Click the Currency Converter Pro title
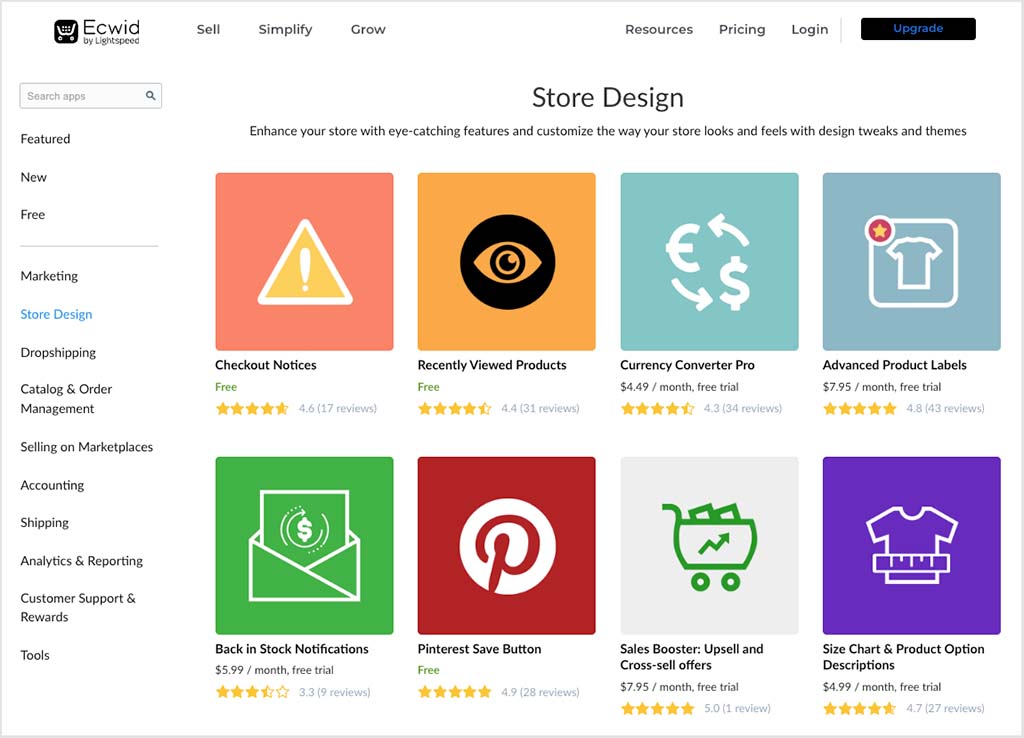 [687, 365]
